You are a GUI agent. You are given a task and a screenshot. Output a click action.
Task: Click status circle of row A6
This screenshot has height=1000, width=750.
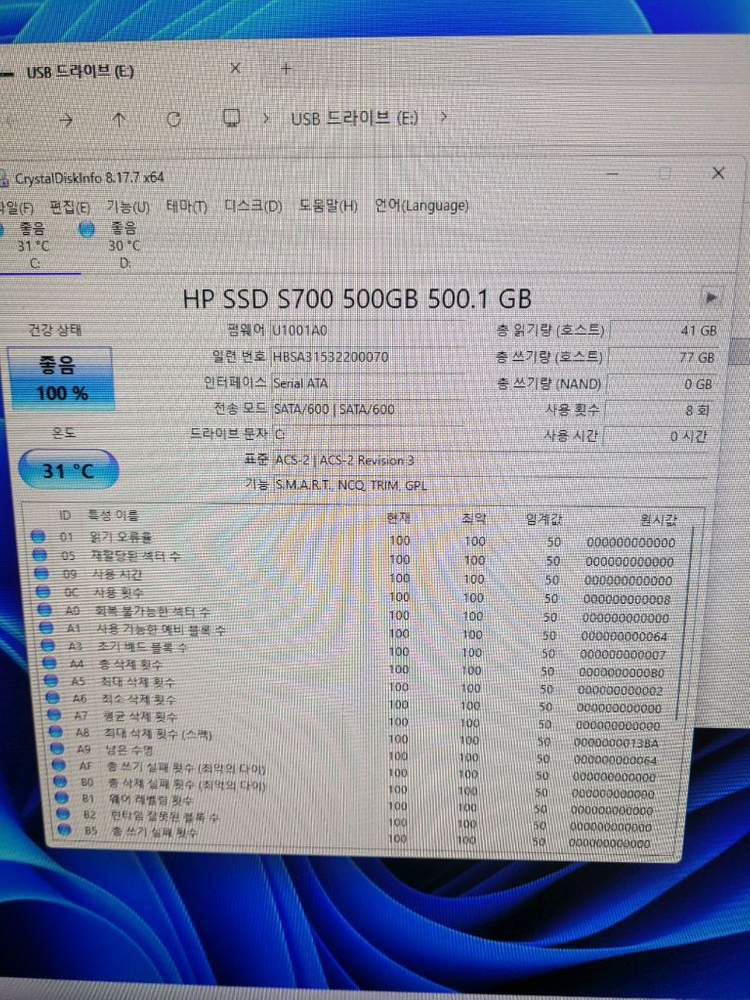point(53,698)
